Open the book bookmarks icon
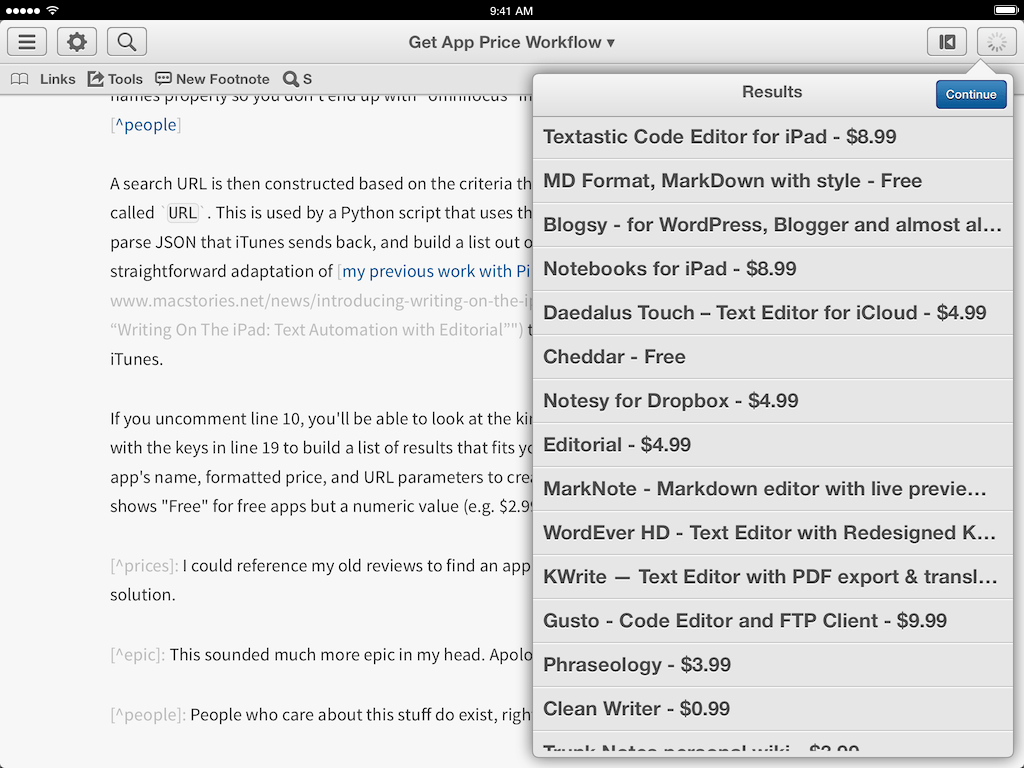1024x768 pixels. [x=20, y=79]
